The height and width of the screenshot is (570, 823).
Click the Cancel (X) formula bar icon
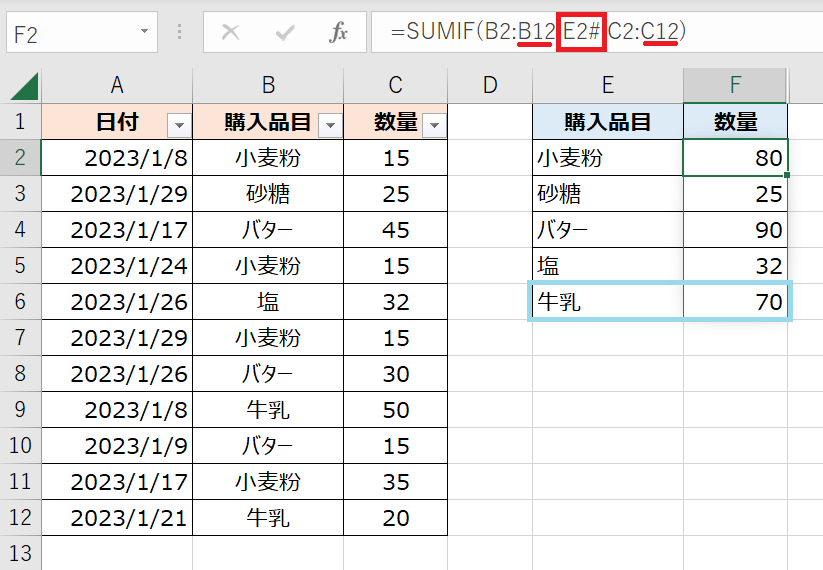pos(231,32)
